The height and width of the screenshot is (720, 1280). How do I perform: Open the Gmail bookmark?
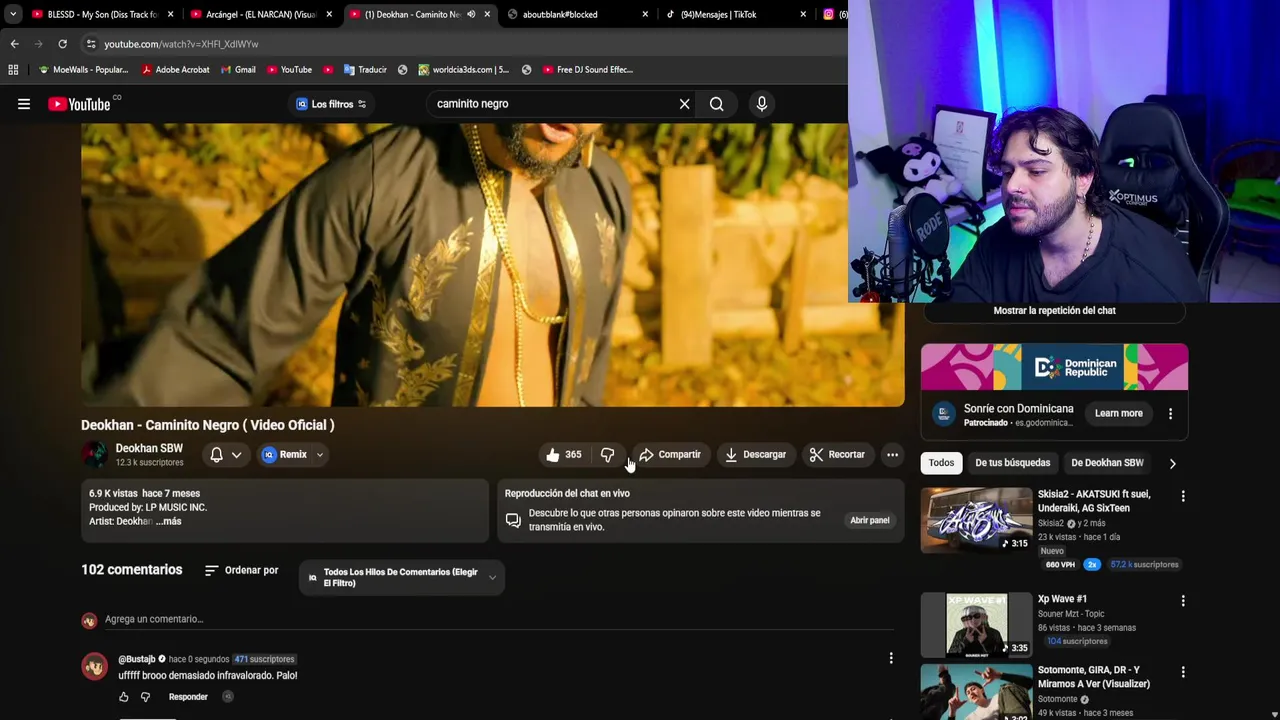click(238, 70)
